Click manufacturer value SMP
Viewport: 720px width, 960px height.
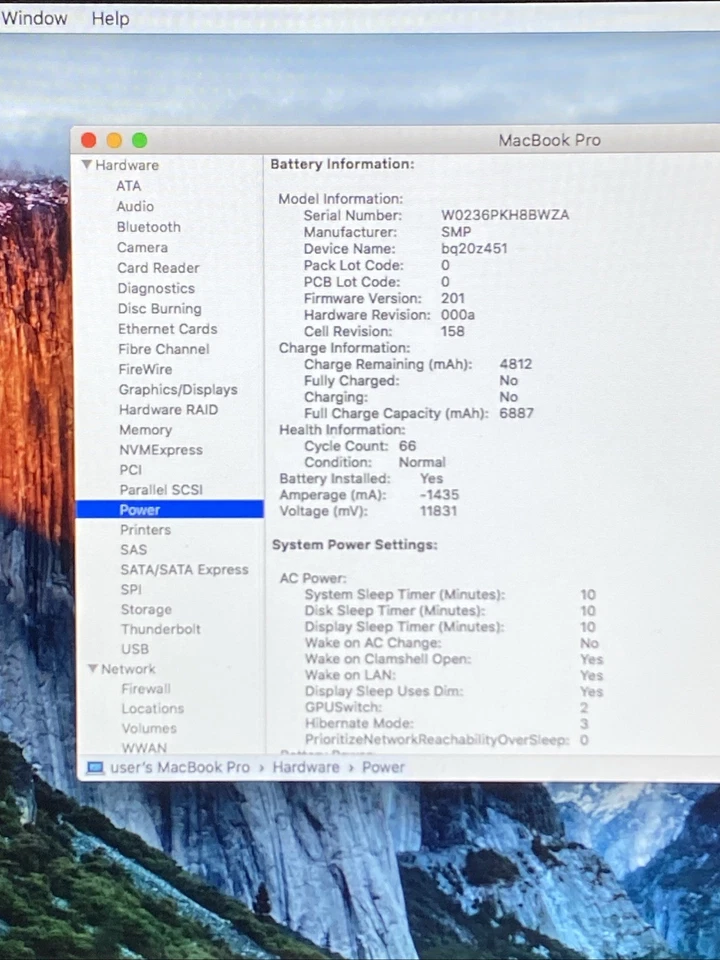[x=456, y=232]
